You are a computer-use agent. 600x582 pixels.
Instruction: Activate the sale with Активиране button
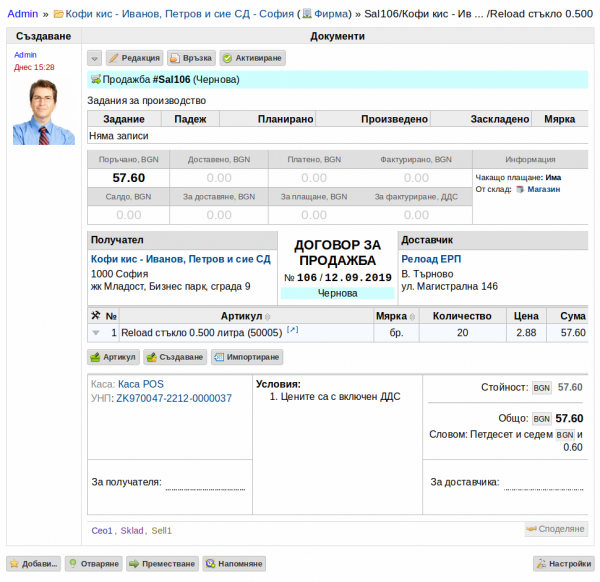coord(253,58)
